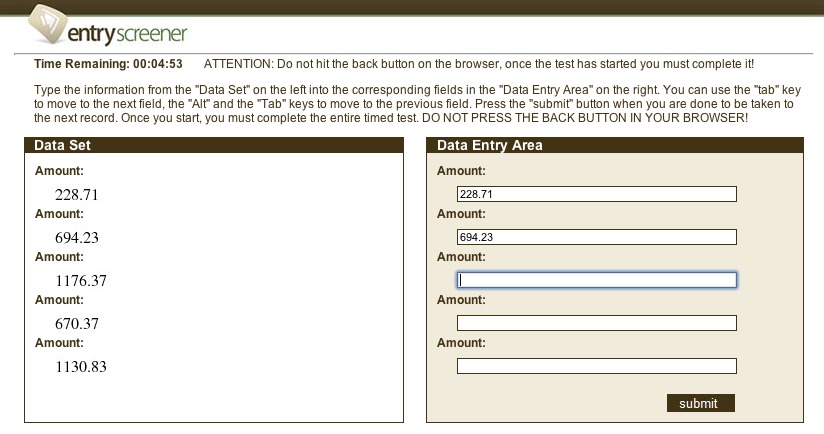Click the first Amount label in Data Set
The width and height of the screenshot is (824, 434).
pyautogui.click(x=58, y=171)
